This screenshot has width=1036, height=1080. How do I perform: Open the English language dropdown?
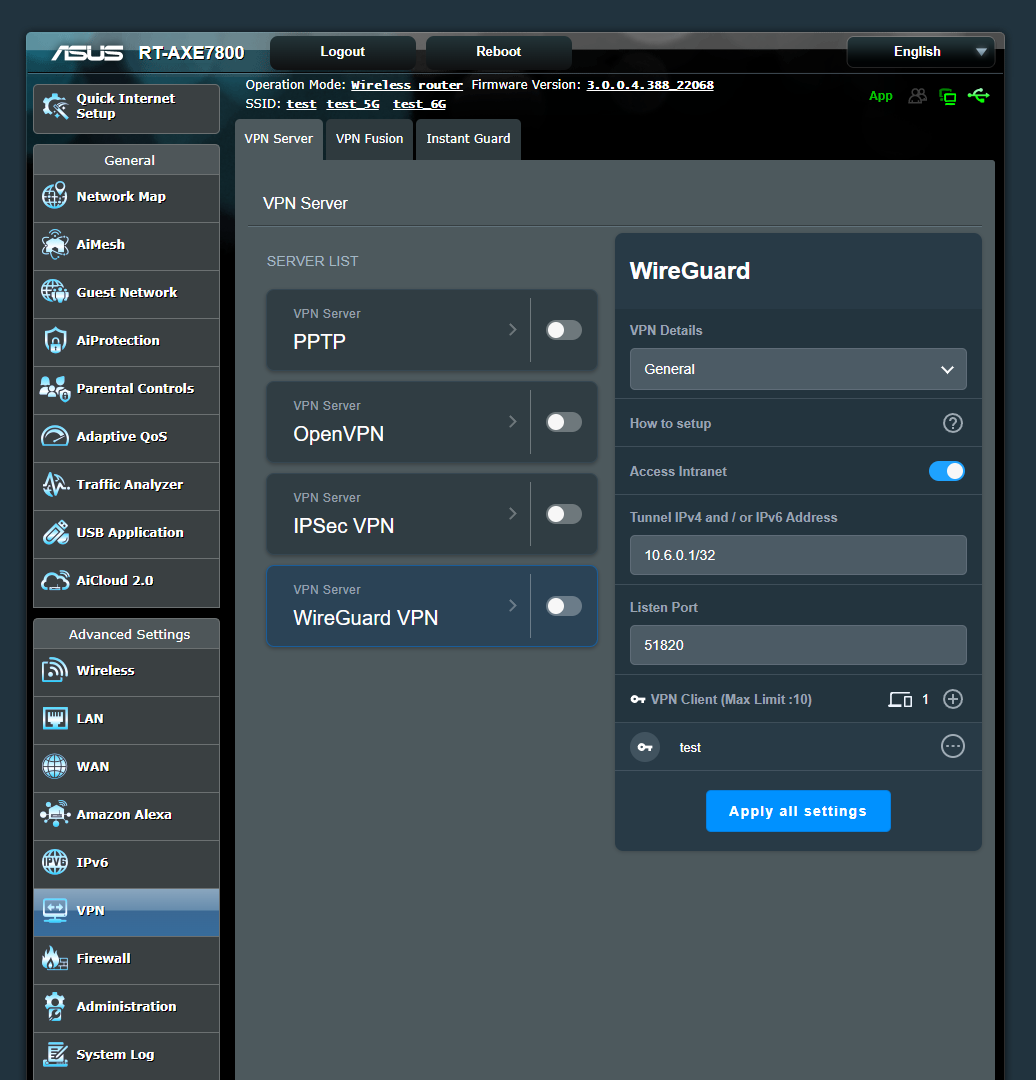(920, 52)
